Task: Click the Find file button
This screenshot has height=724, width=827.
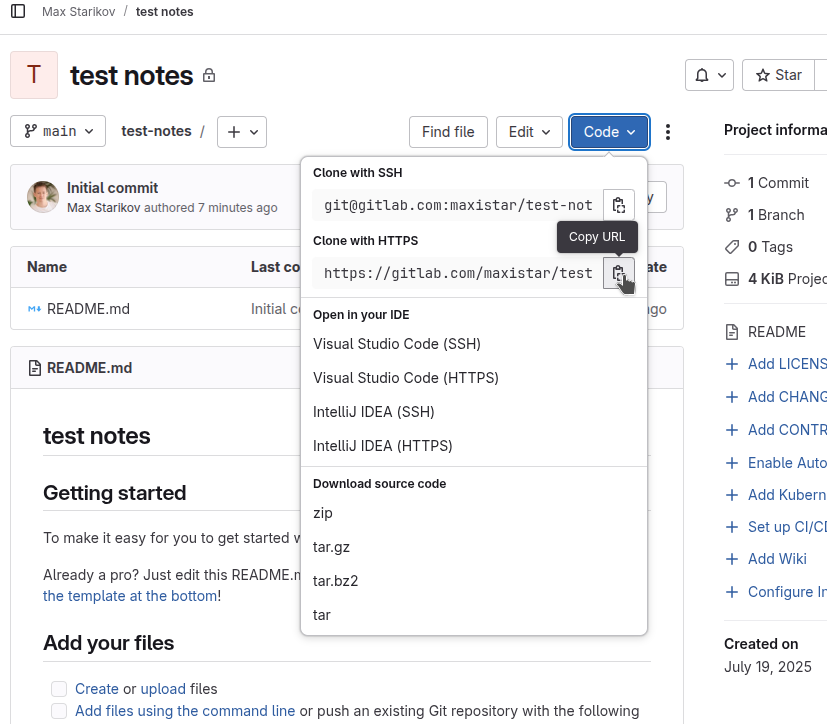Action: tap(448, 132)
